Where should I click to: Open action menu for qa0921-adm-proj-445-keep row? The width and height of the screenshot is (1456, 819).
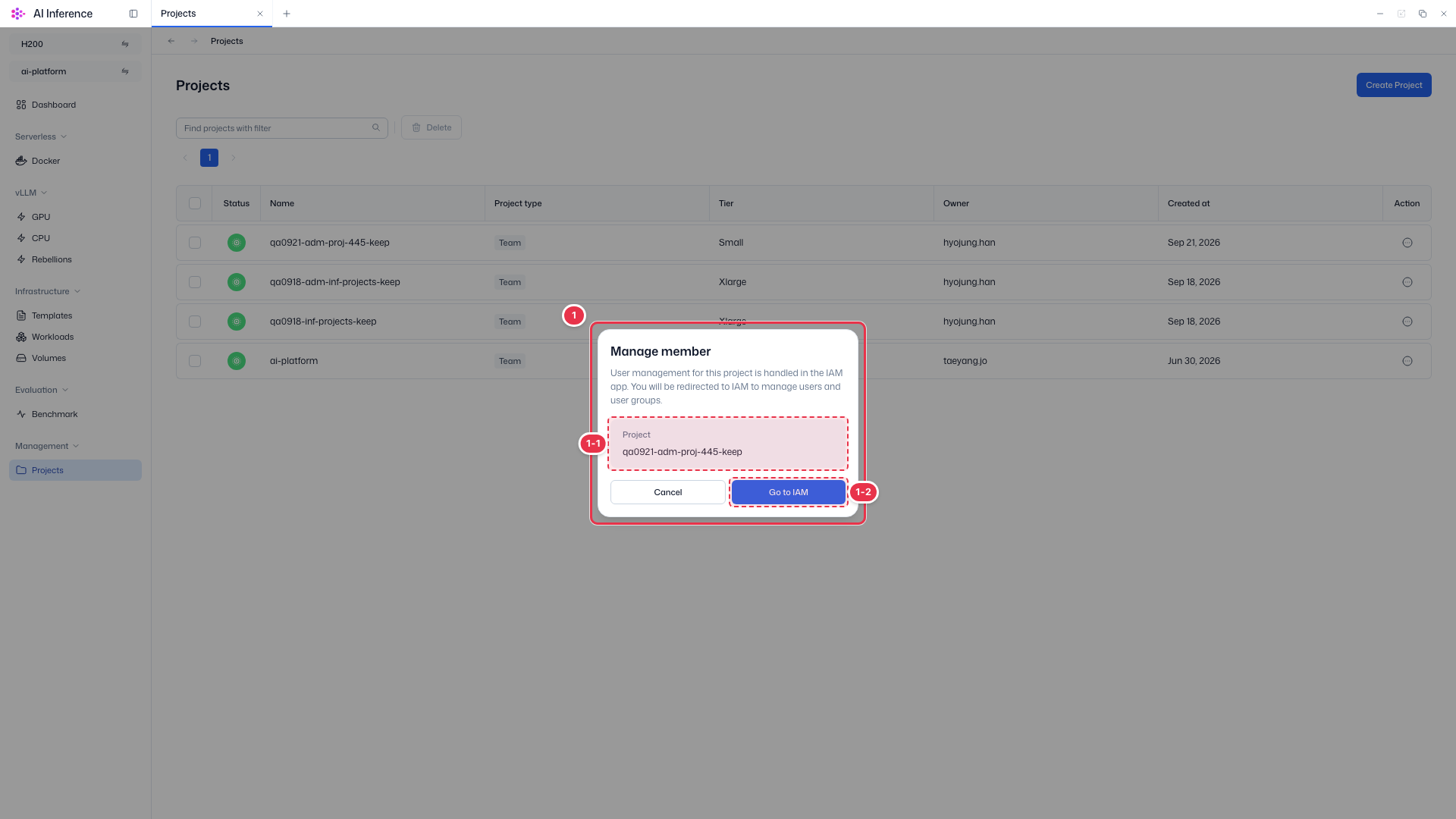point(1407,243)
